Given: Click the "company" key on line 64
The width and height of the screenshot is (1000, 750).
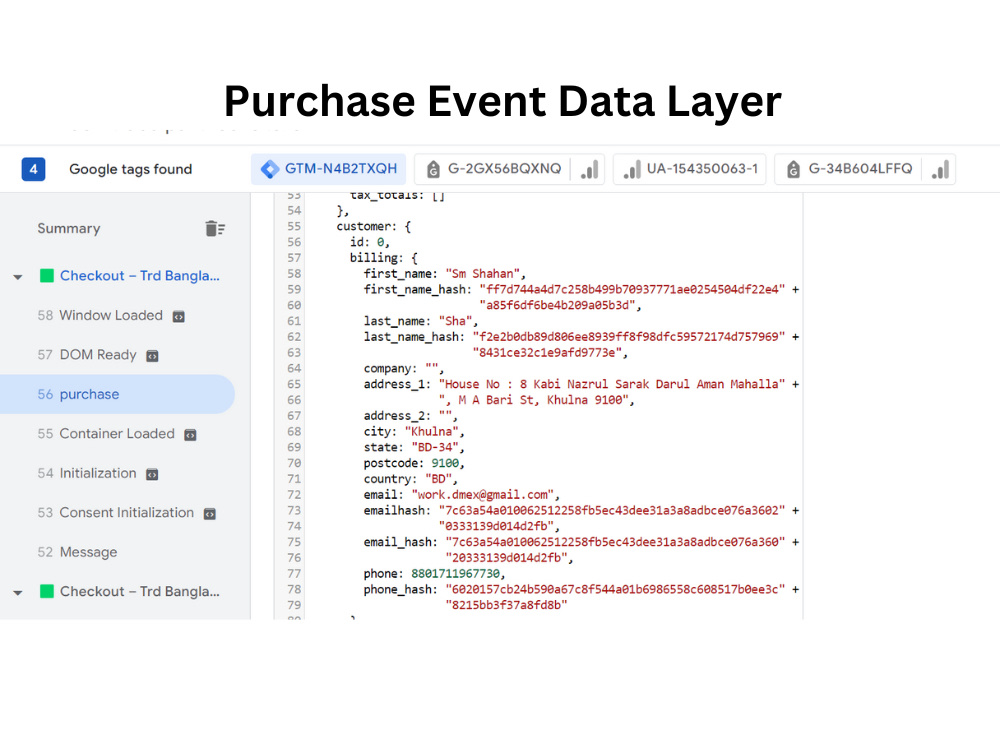Looking at the screenshot, I should (x=388, y=368).
